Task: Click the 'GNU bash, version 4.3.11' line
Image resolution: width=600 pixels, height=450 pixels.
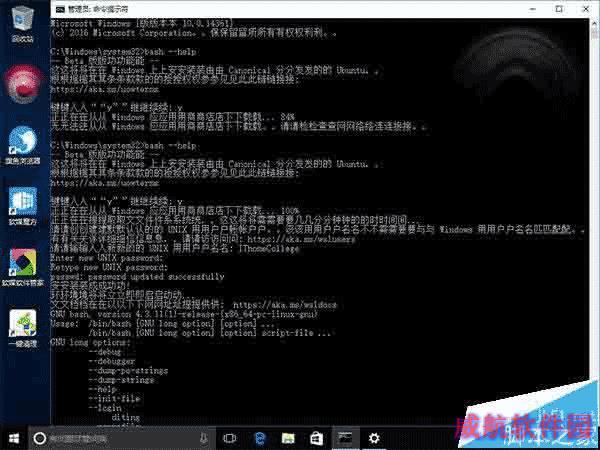Action: click(x=184, y=315)
